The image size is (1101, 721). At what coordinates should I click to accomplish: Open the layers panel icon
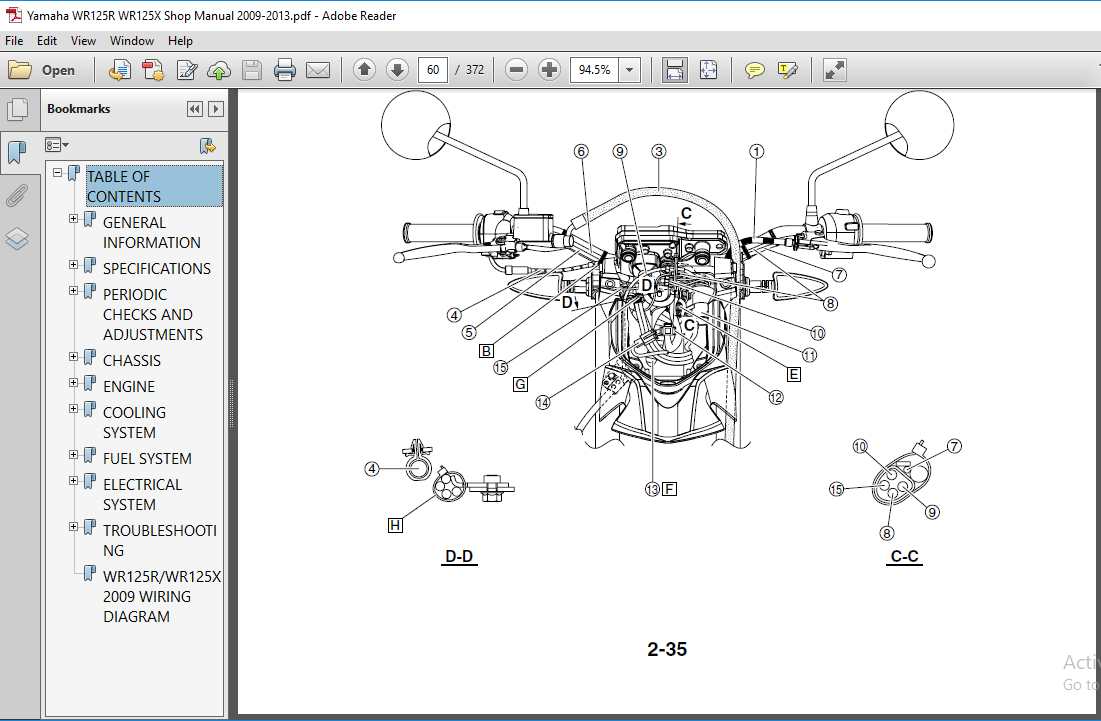coord(17,239)
